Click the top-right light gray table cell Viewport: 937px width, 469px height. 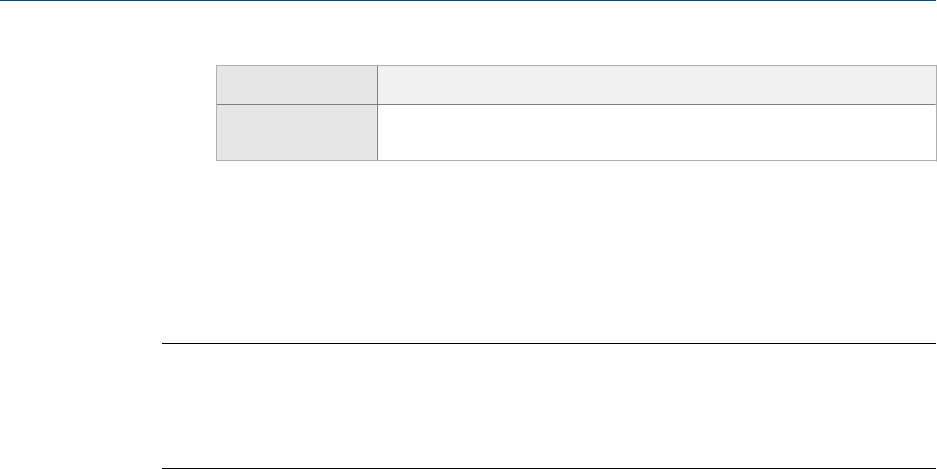(x=656, y=85)
